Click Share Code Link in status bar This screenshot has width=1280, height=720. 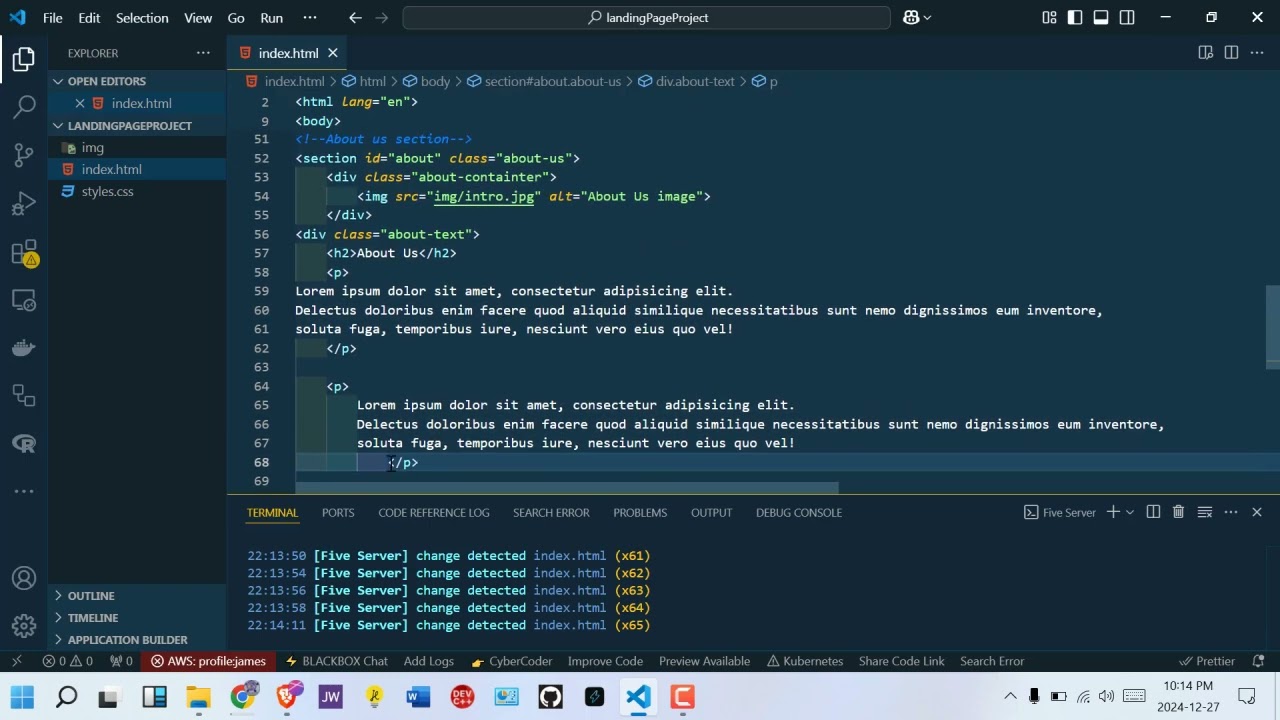pyautogui.click(x=901, y=661)
